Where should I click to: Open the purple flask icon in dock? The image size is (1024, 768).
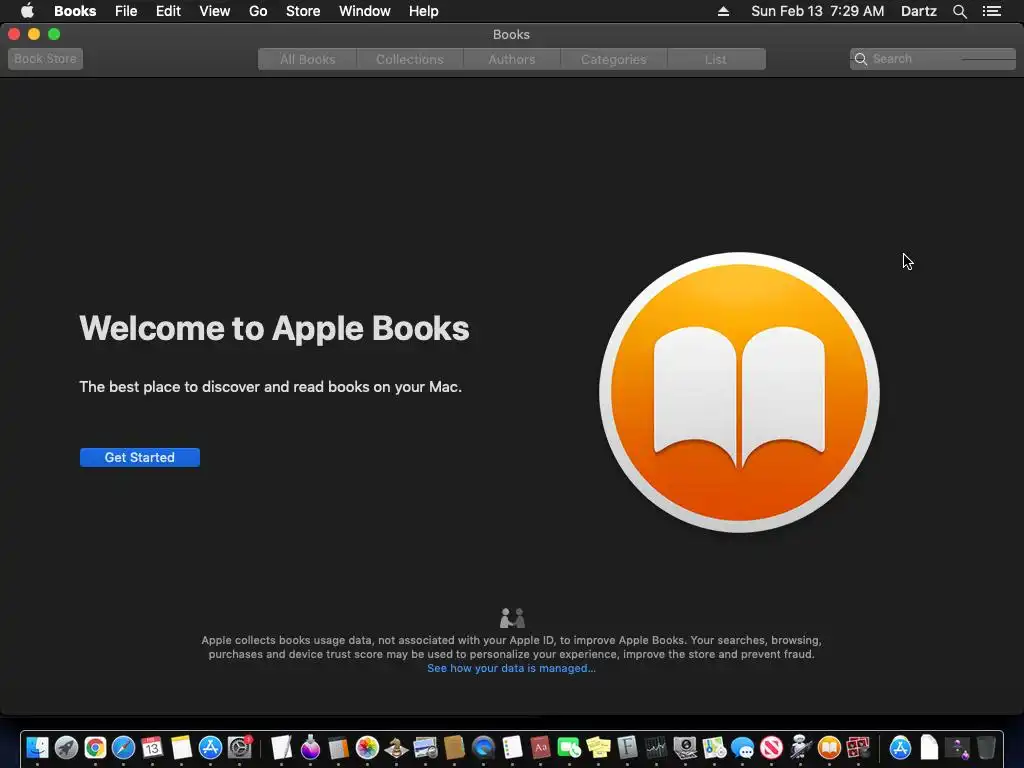click(x=310, y=748)
